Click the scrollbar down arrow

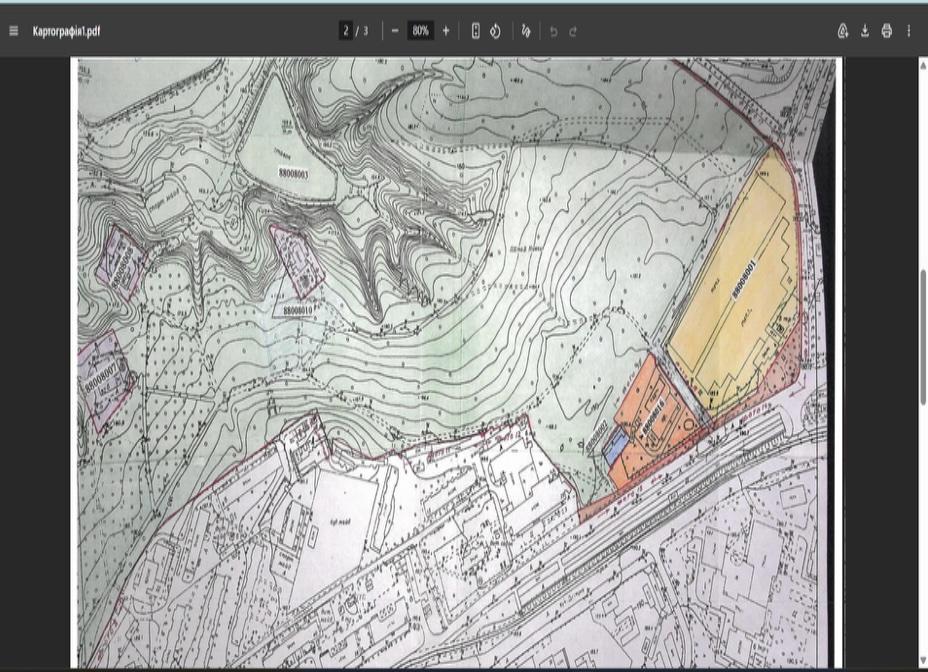(923, 661)
